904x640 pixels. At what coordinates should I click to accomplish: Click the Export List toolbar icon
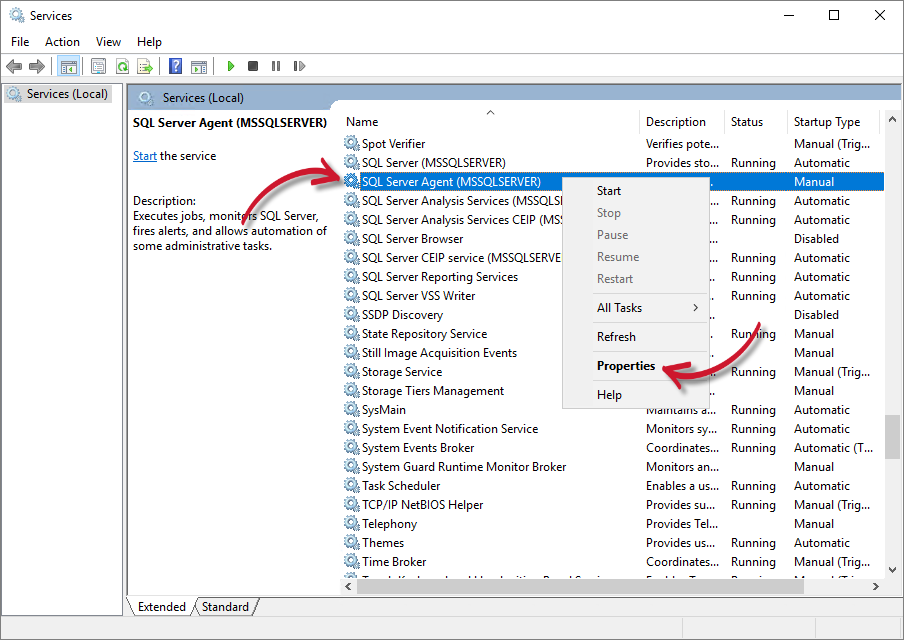click(146, 66)
